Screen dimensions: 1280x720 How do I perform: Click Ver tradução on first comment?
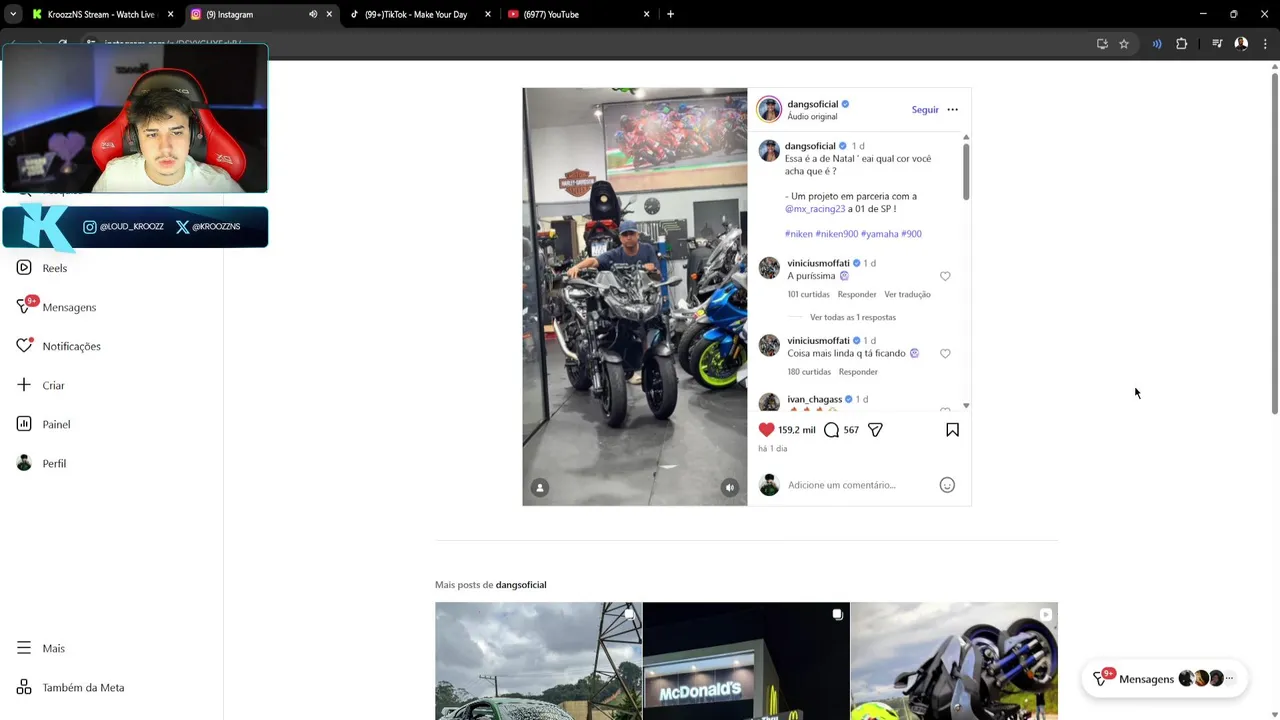tap(907, 295)
